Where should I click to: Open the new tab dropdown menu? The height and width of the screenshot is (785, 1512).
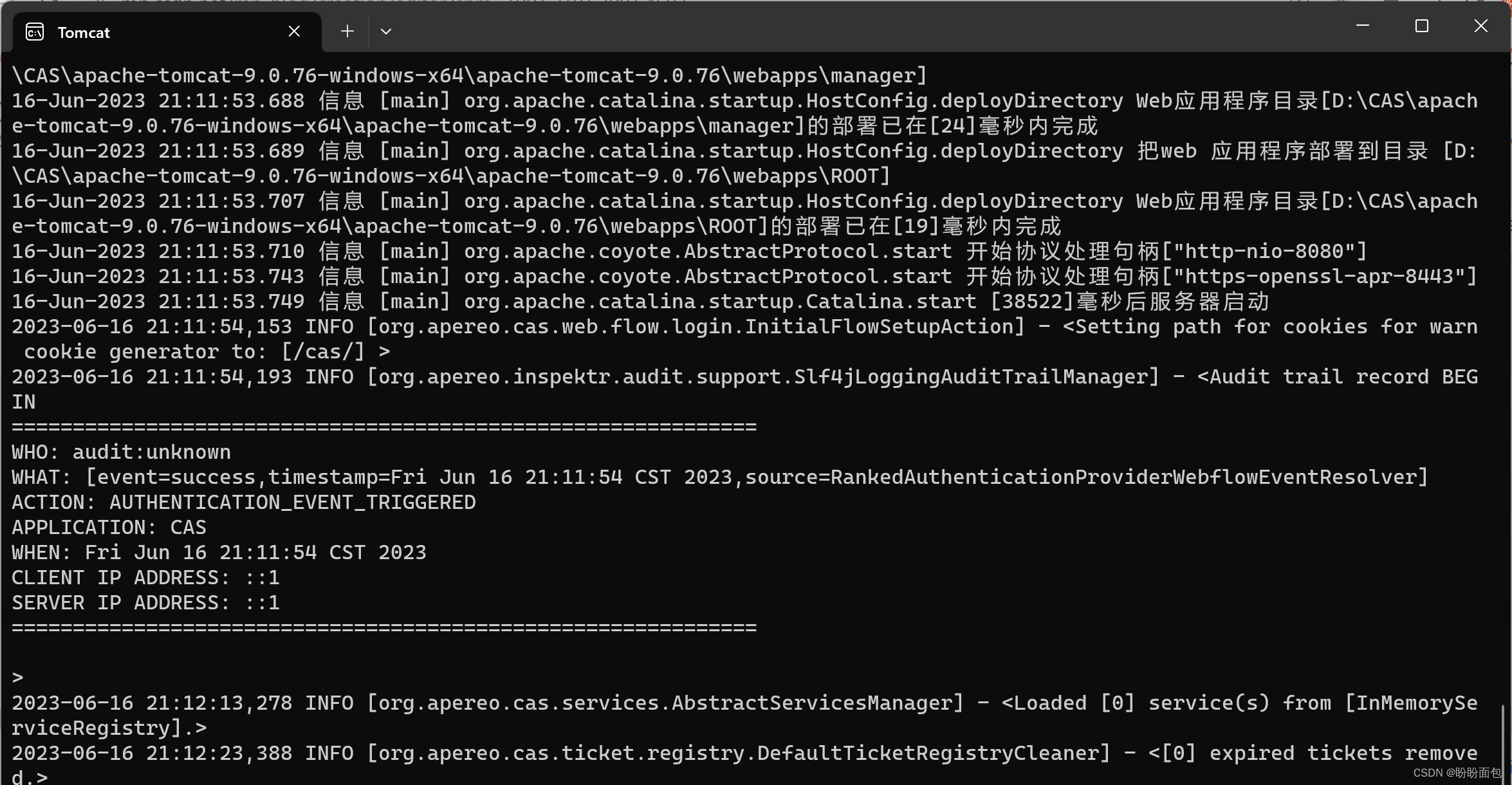[386, 31]
